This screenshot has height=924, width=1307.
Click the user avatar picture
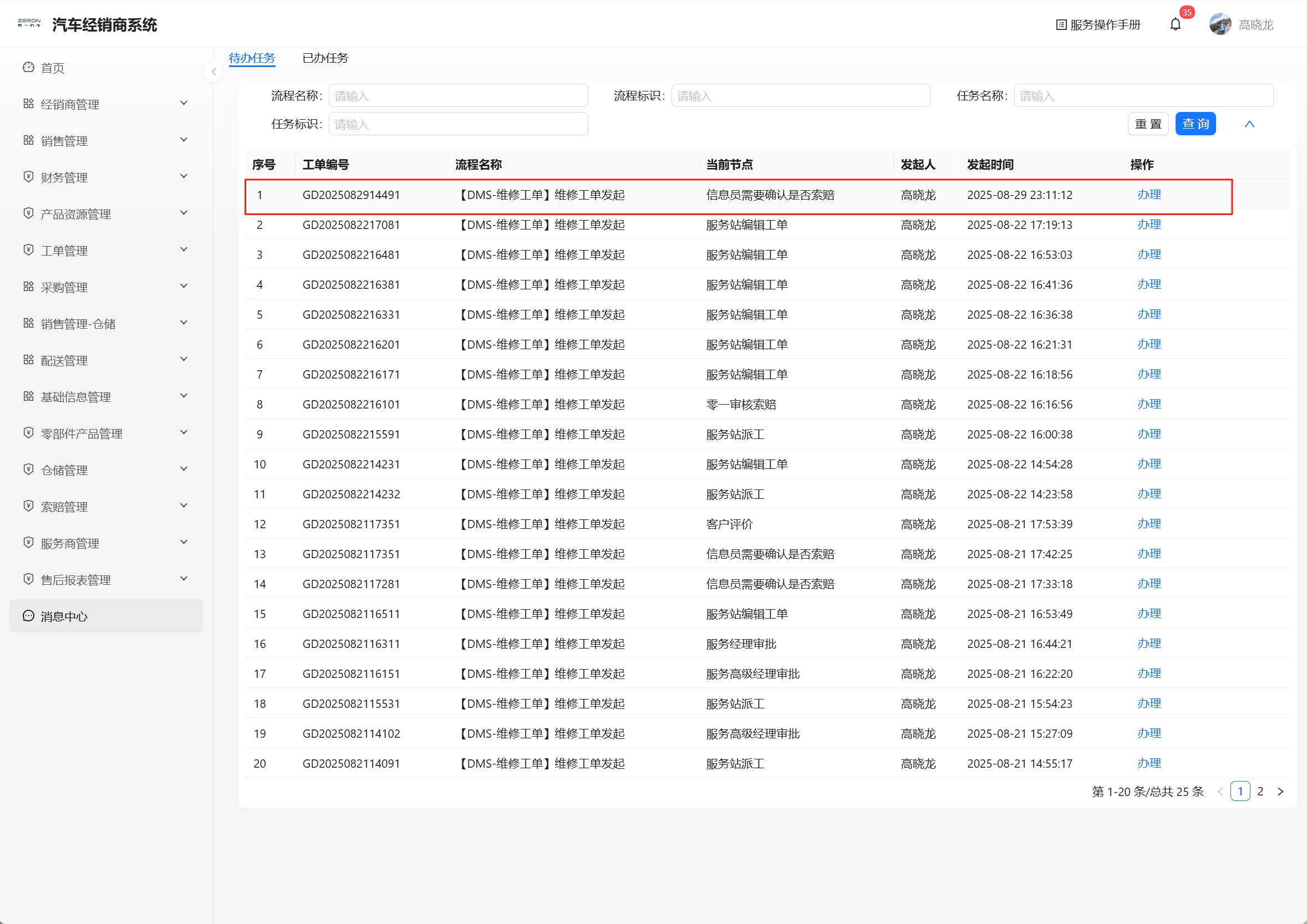tap(1220, 24)
